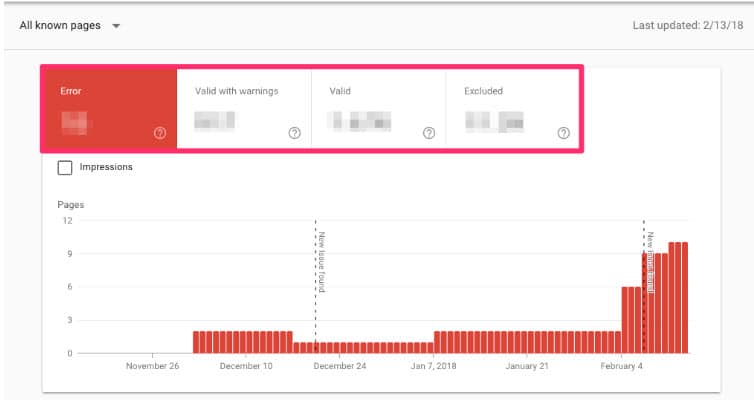
Task: Click the December 10 axis label
Action: (x=246, y=366)
